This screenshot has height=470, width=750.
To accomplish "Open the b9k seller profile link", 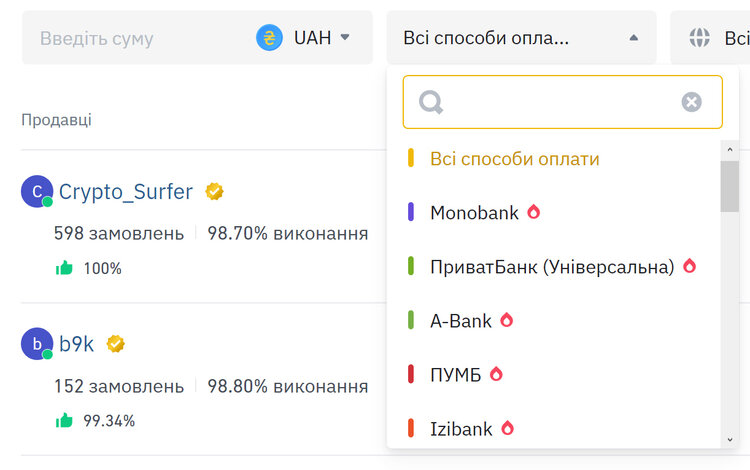I will coord(77,344).
